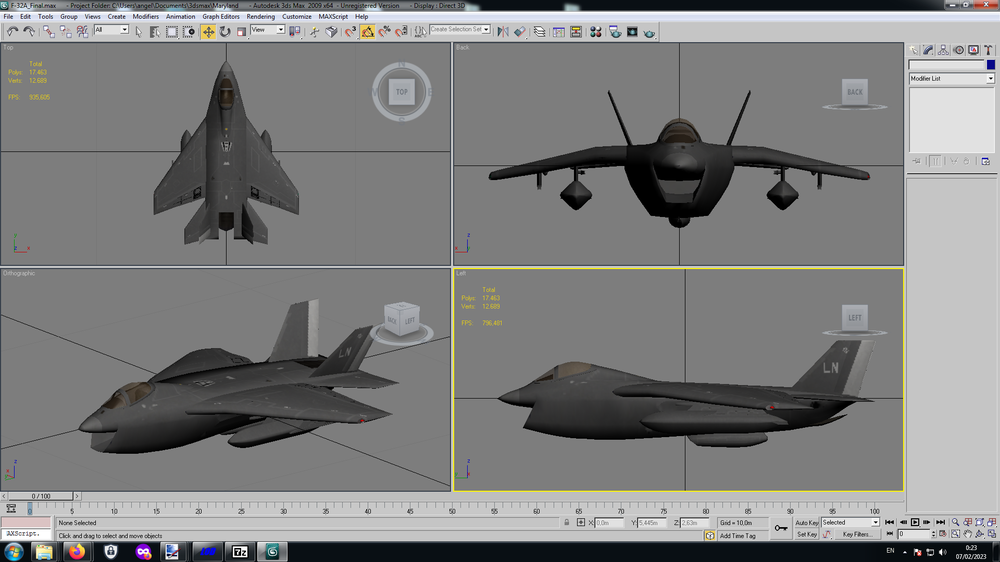Open the Schematic View icon
Viewport: 1000px width, 562px height.
pos(576,31)
